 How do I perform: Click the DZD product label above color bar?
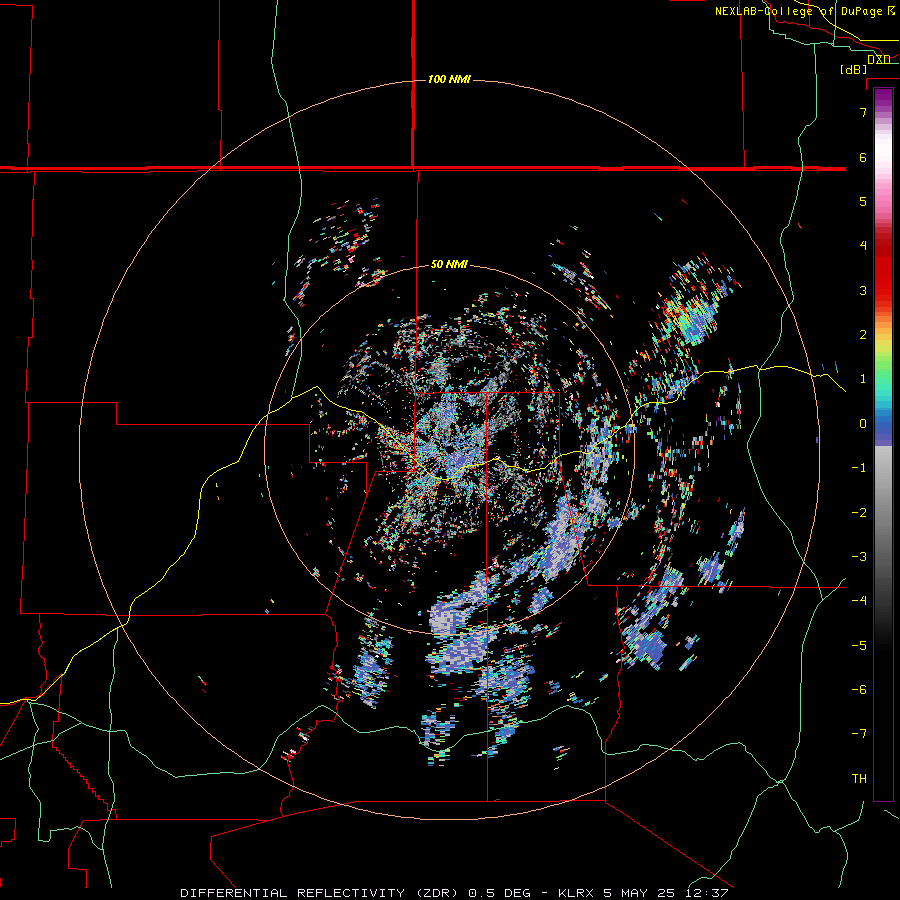pos(878,59)
